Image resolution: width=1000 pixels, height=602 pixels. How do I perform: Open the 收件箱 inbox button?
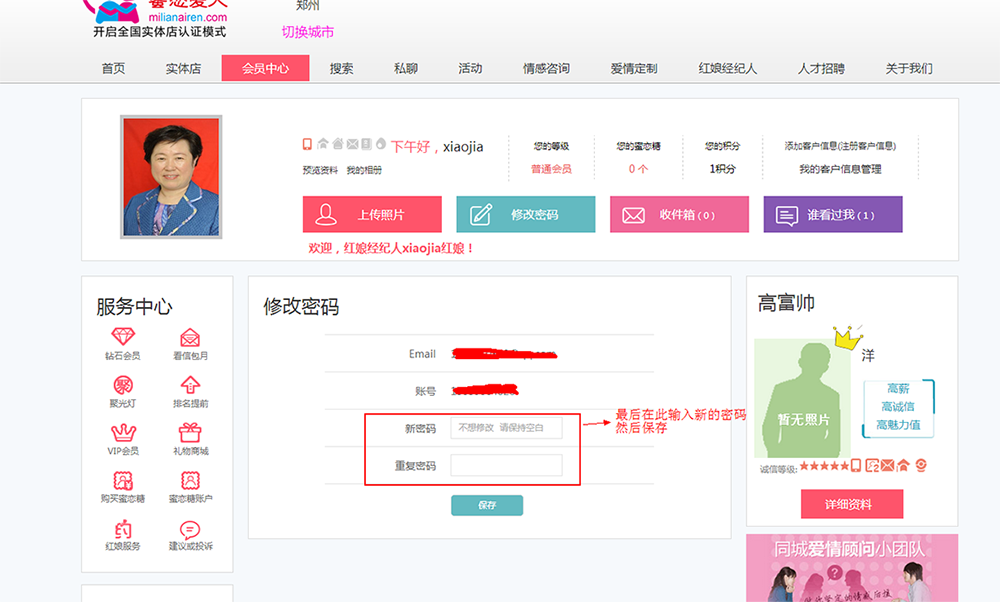(x=679, y=215)
